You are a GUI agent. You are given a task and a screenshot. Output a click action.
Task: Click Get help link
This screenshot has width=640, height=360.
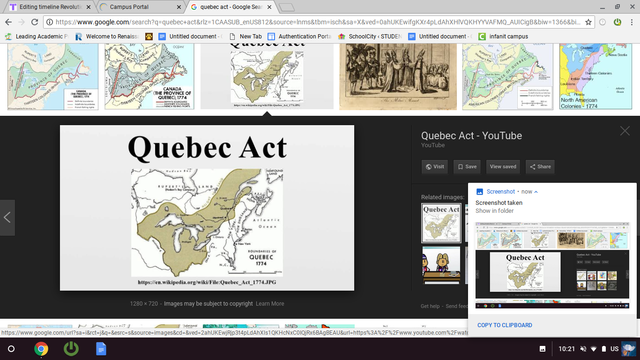(x=430, y=306)
